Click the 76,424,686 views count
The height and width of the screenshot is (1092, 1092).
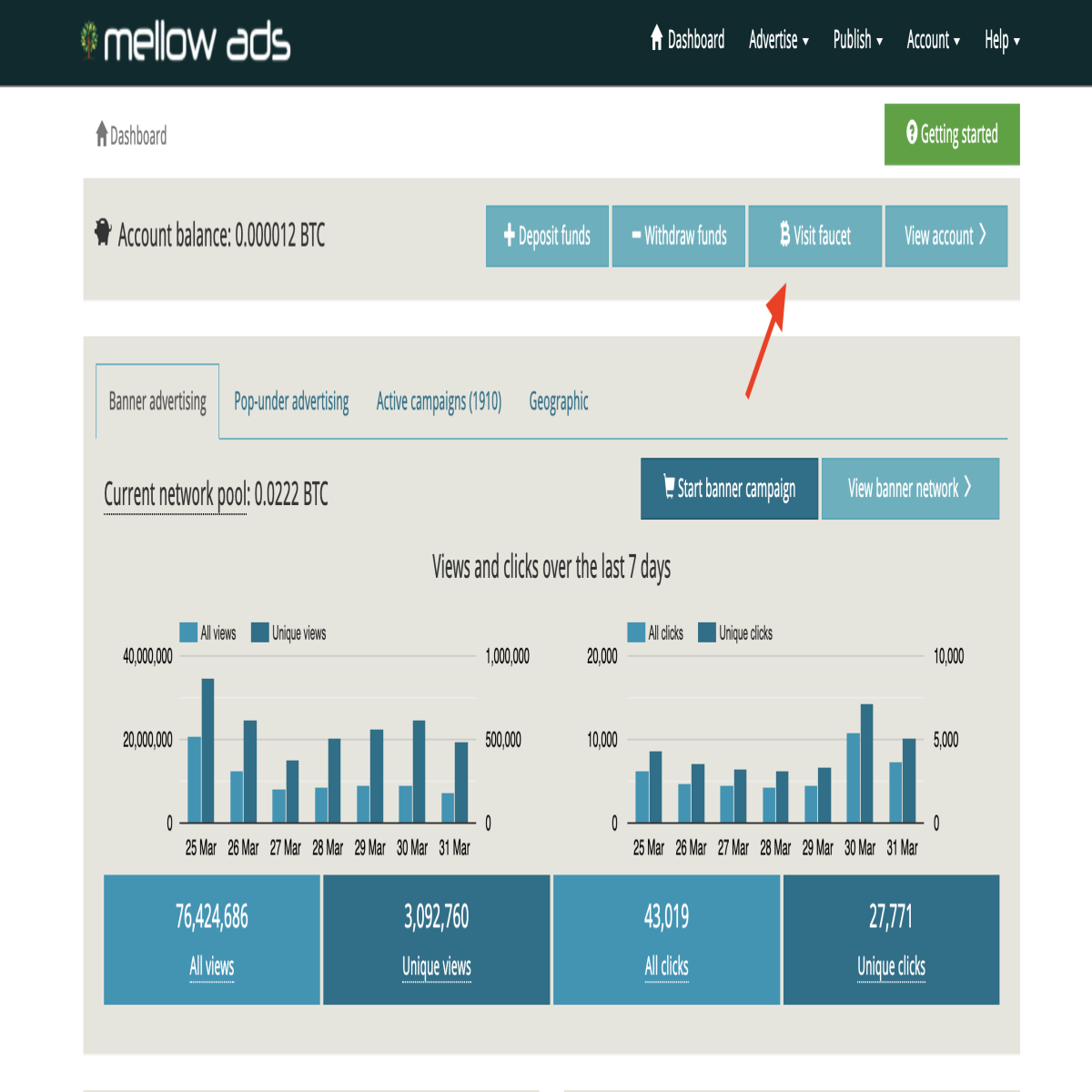point(212,916)
